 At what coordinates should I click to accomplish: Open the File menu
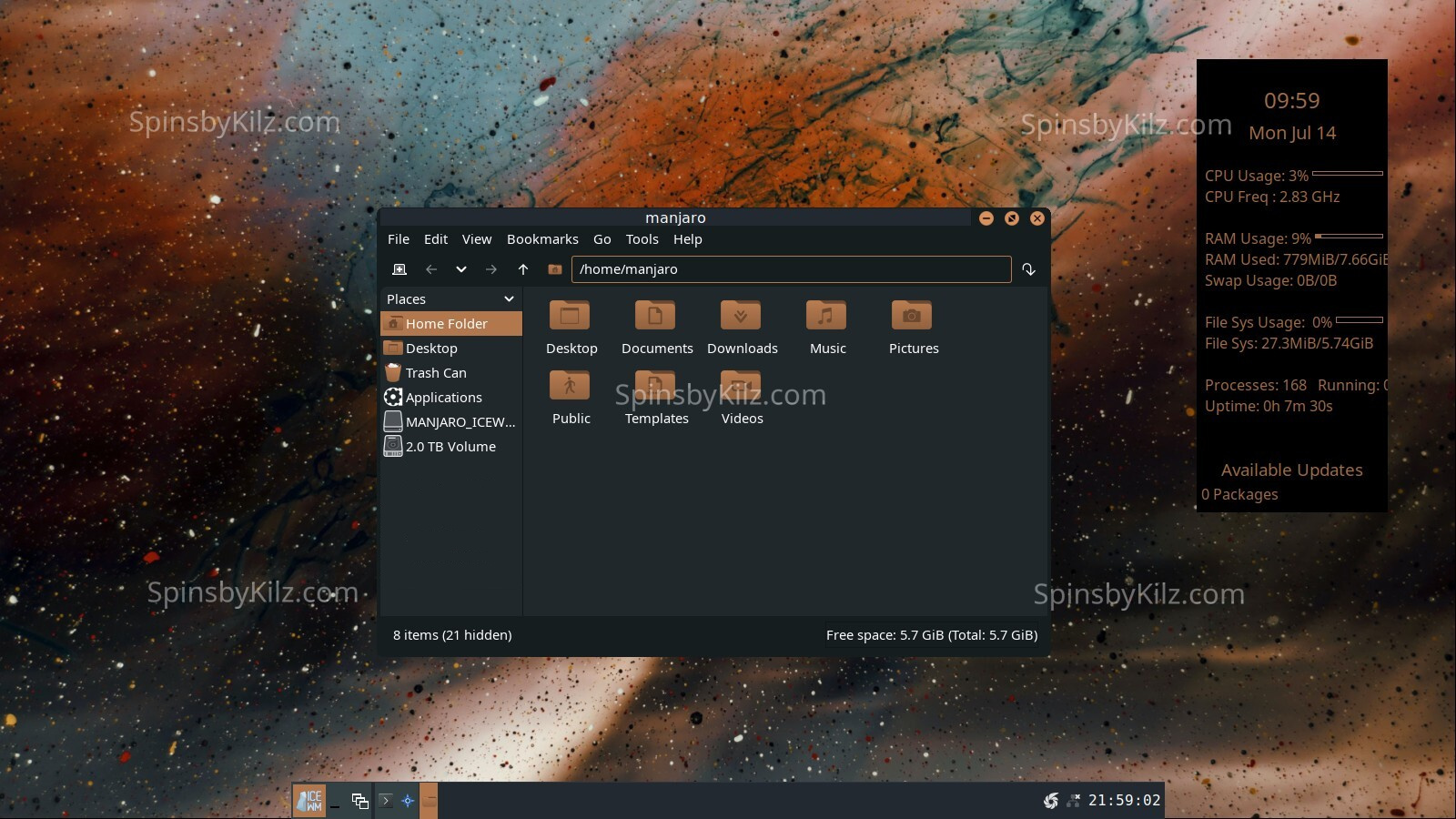[399, 239]
